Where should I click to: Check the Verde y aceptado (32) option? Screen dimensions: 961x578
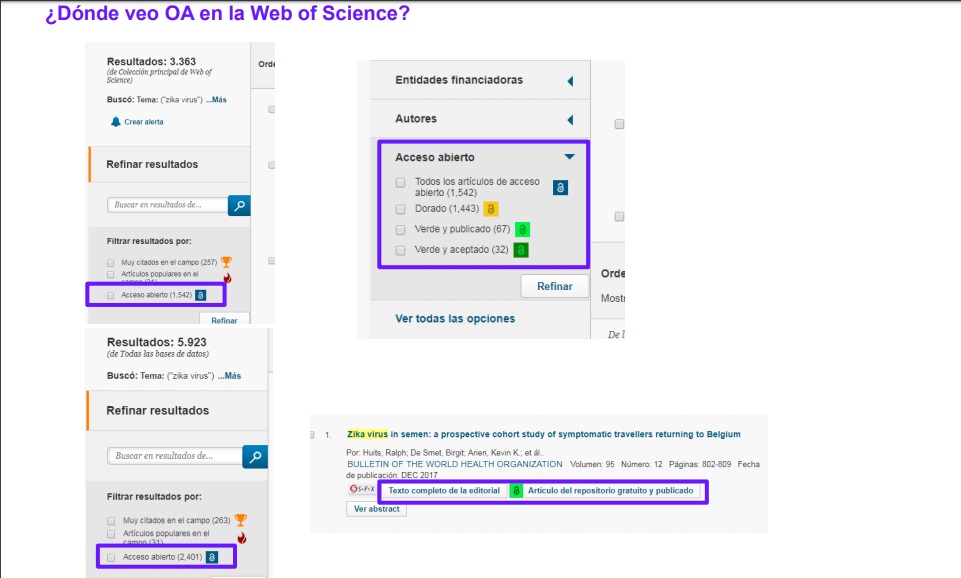(400, 251)
